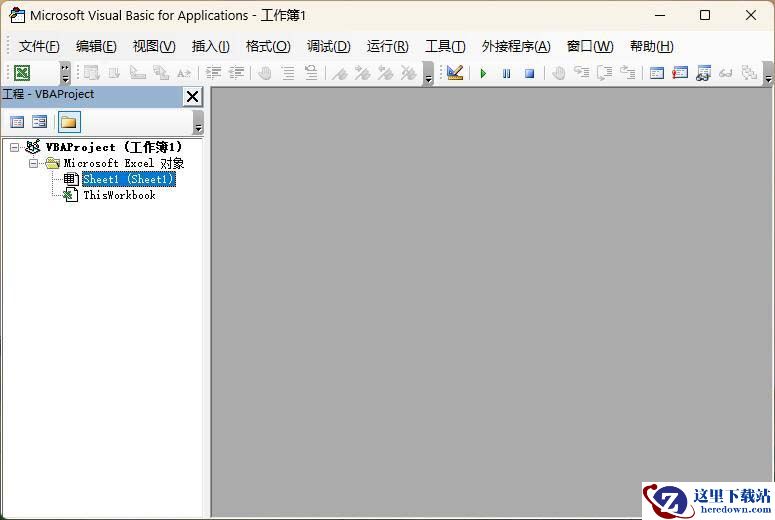Toggle Folders in project panel

[69, 122]
